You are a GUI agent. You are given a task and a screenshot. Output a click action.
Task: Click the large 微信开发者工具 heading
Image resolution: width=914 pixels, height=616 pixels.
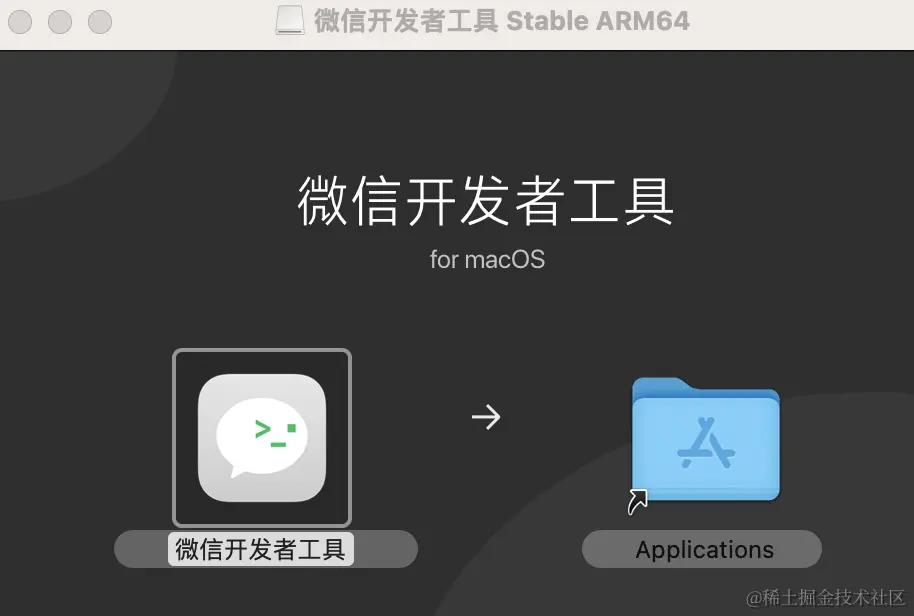486,201
